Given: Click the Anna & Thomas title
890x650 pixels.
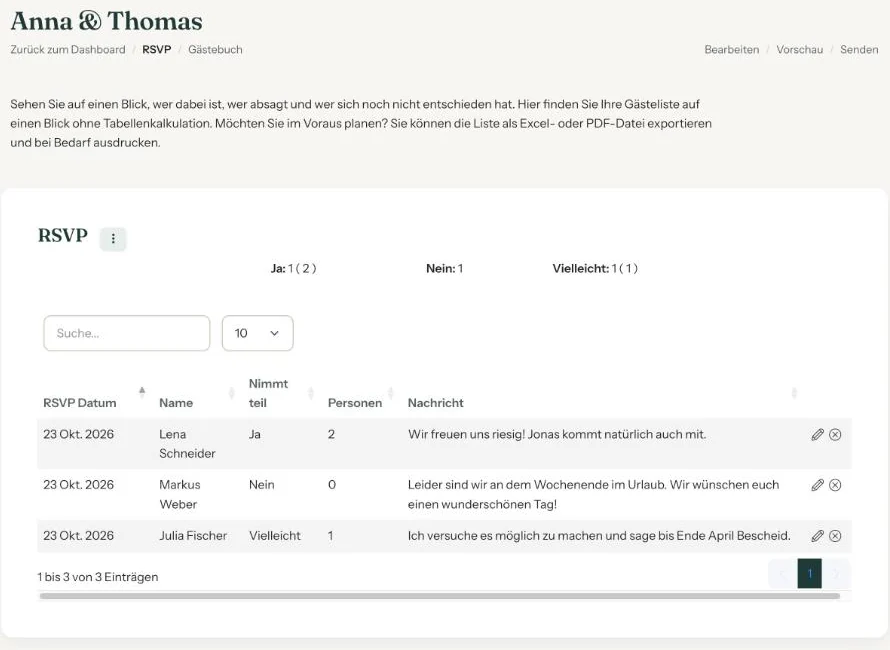Looking at the screenshot, I should (x=106, y=21).
